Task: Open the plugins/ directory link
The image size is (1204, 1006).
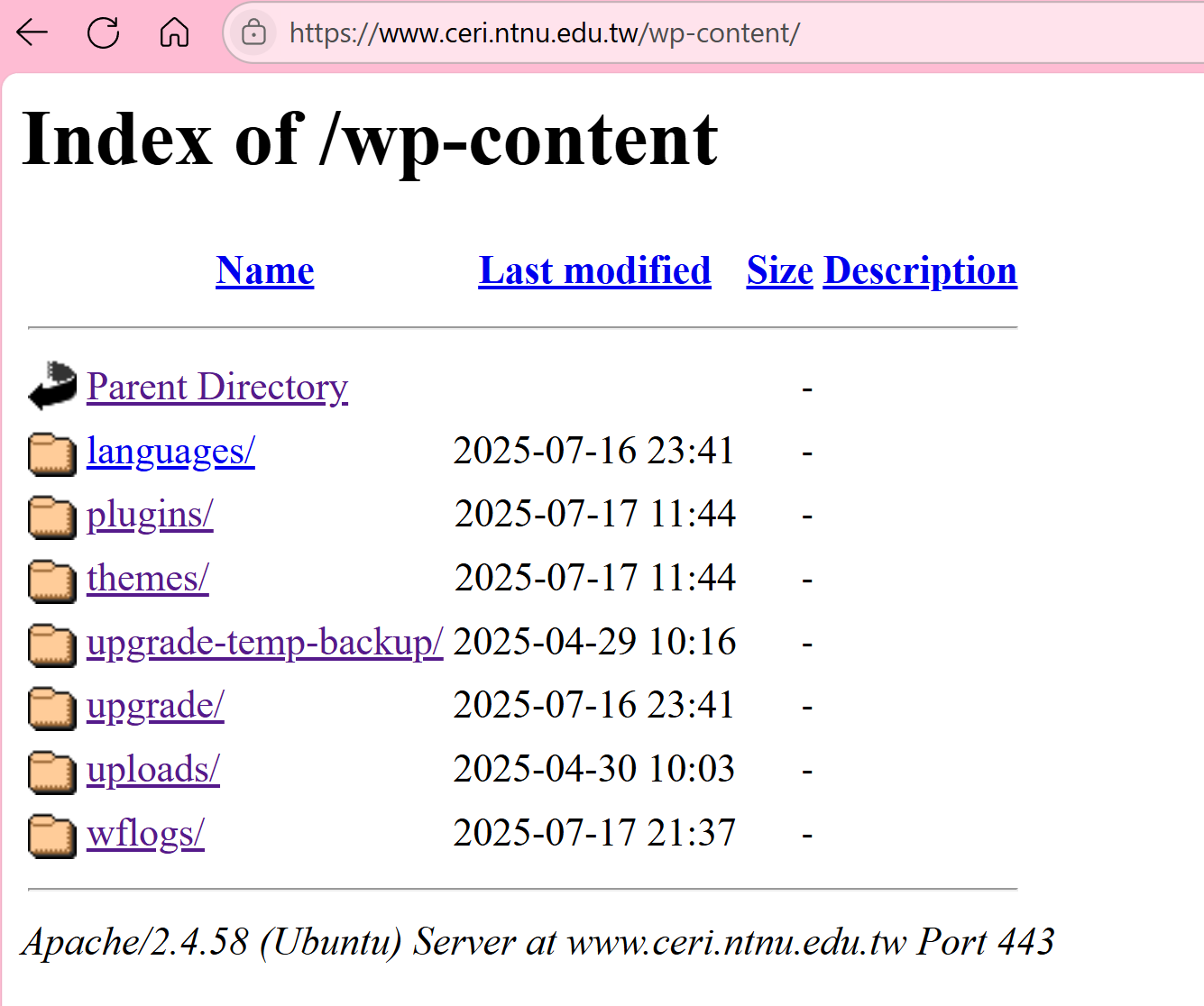Action: (x=150, y=515)
